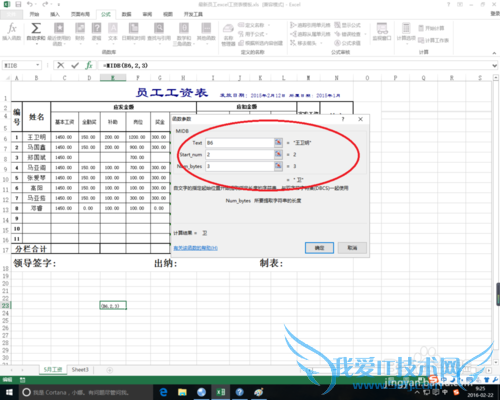Open the Watch Window (监视窗口) icon
This screenshot has width=500, height=400.
[x=382, y=29]
